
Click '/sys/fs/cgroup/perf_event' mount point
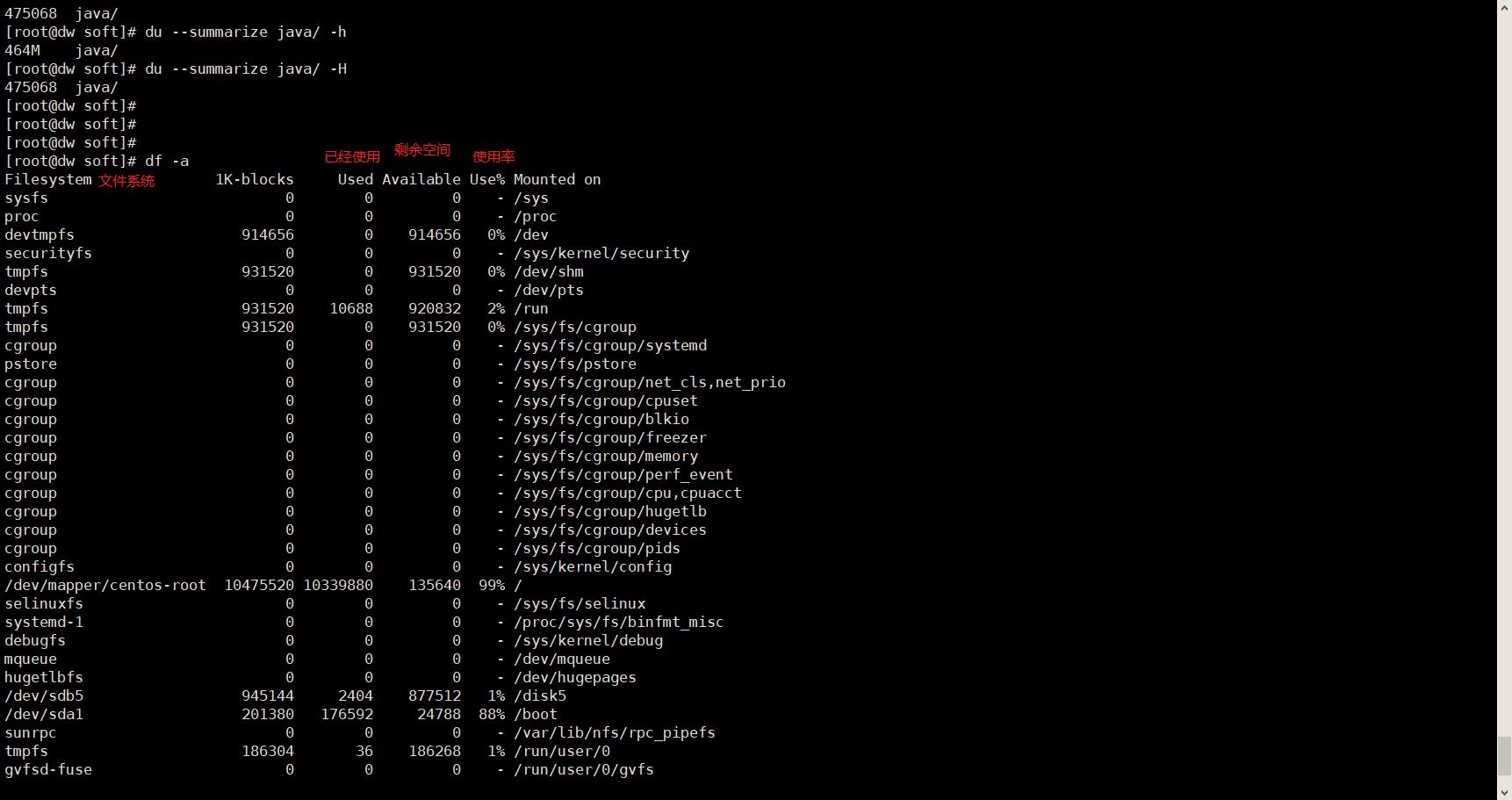(623, 474)
